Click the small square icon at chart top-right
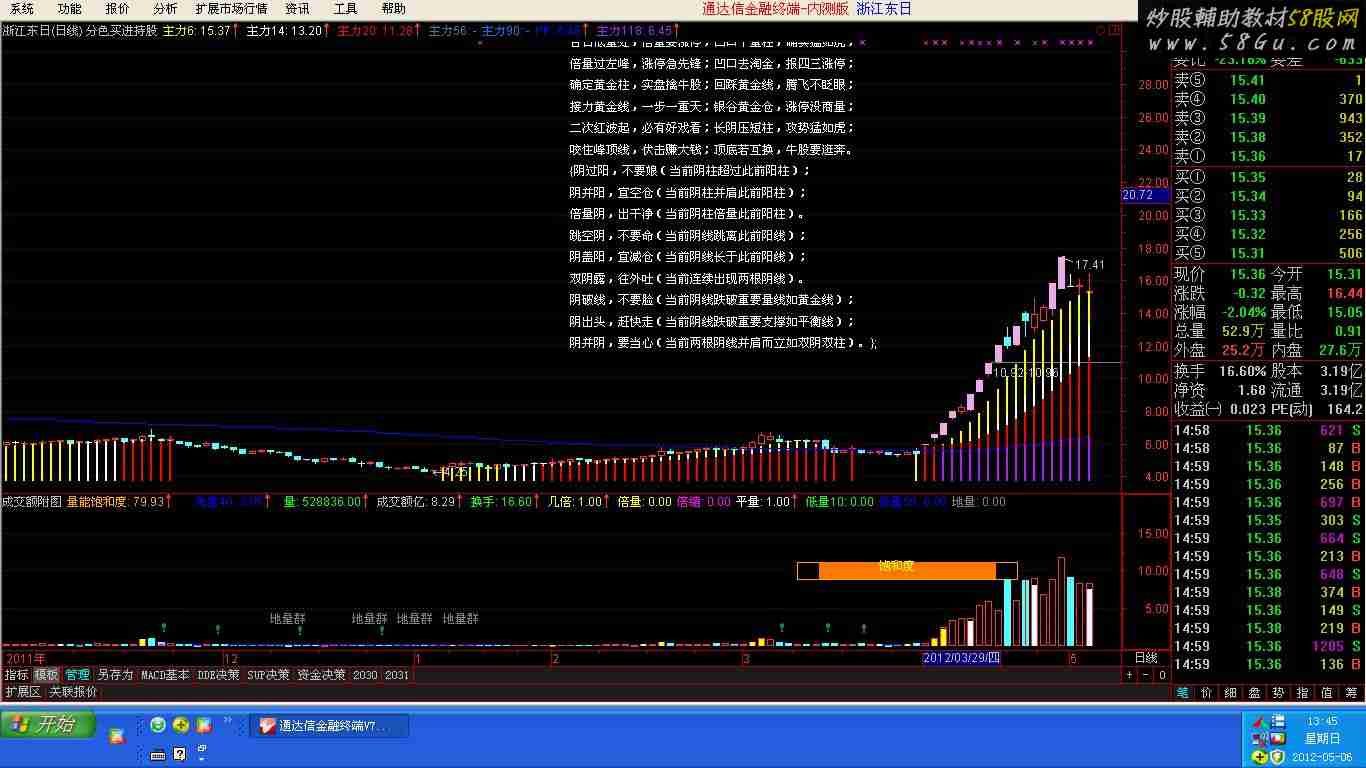1366x768 pixels. [1115, 31]
